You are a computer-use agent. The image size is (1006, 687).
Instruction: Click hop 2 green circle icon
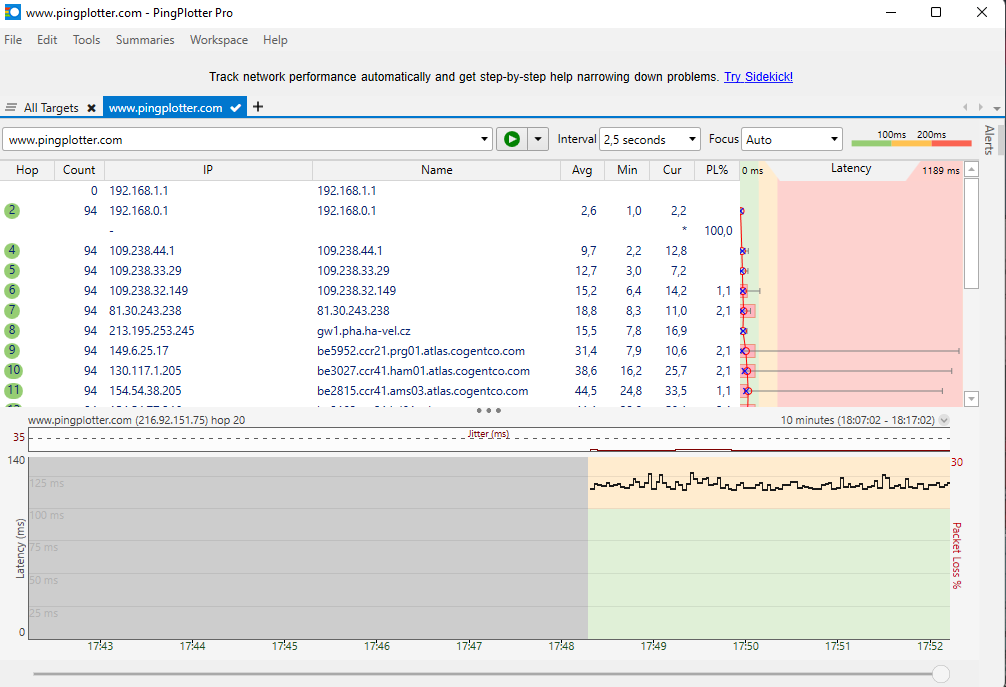click(12, 211)
